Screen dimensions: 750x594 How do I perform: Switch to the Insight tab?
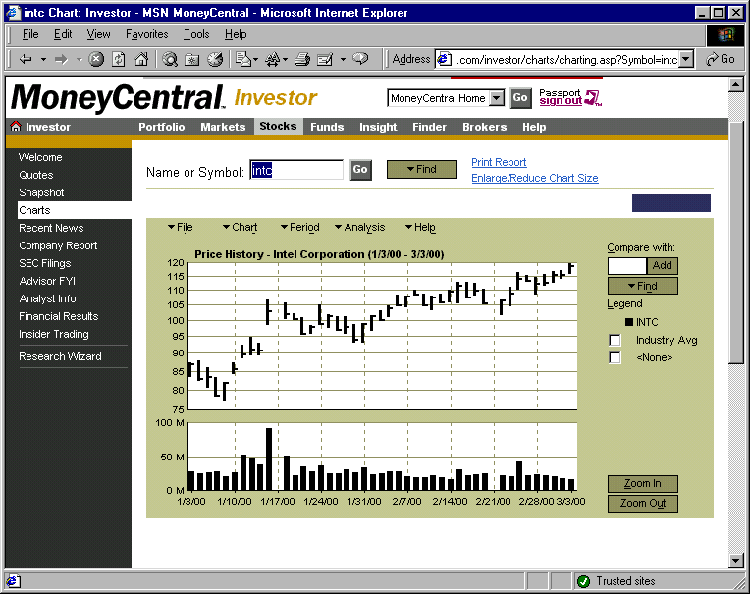pyautogui.click(x=378, y=127)
